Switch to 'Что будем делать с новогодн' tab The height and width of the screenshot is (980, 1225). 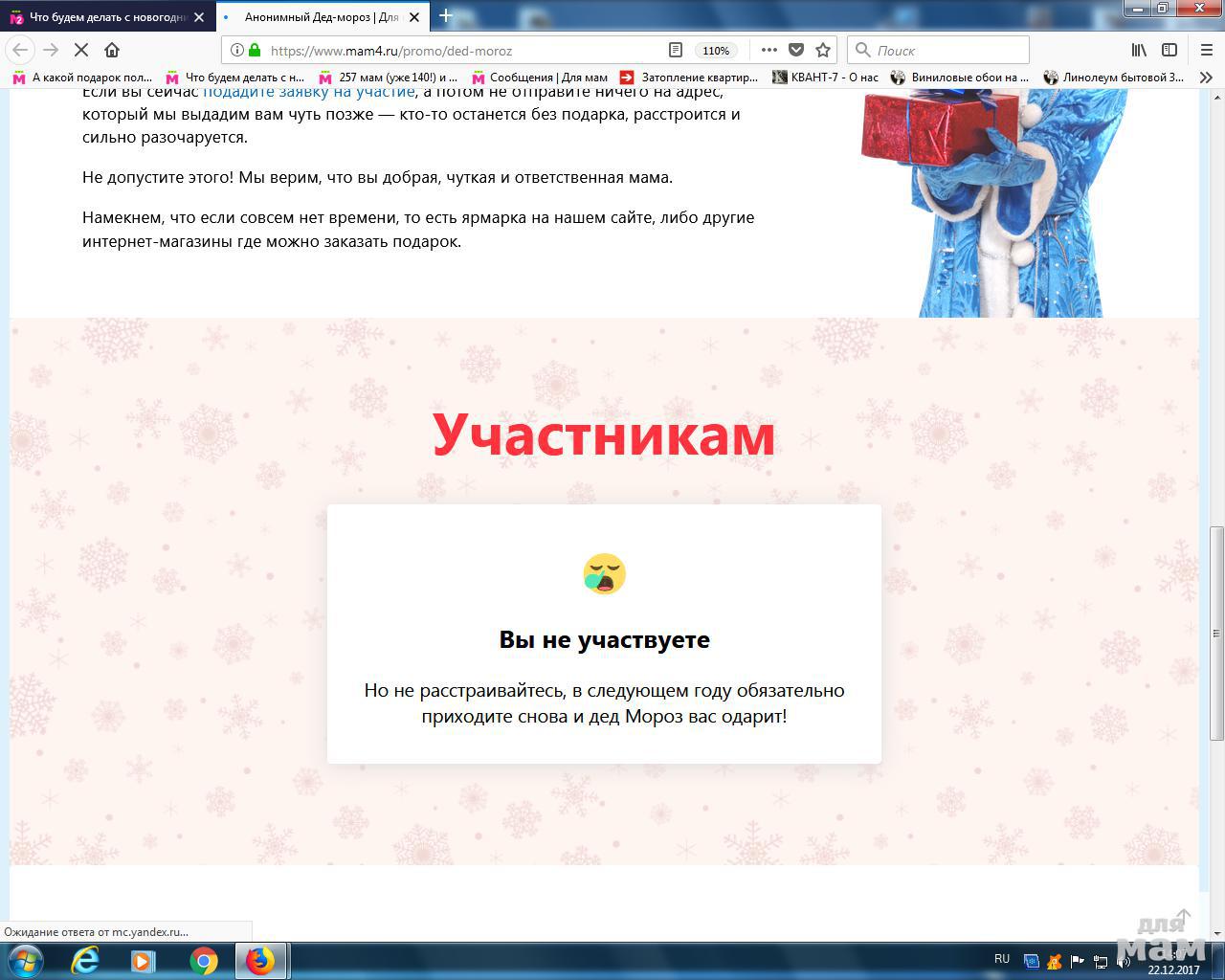(x=105, y=17)
